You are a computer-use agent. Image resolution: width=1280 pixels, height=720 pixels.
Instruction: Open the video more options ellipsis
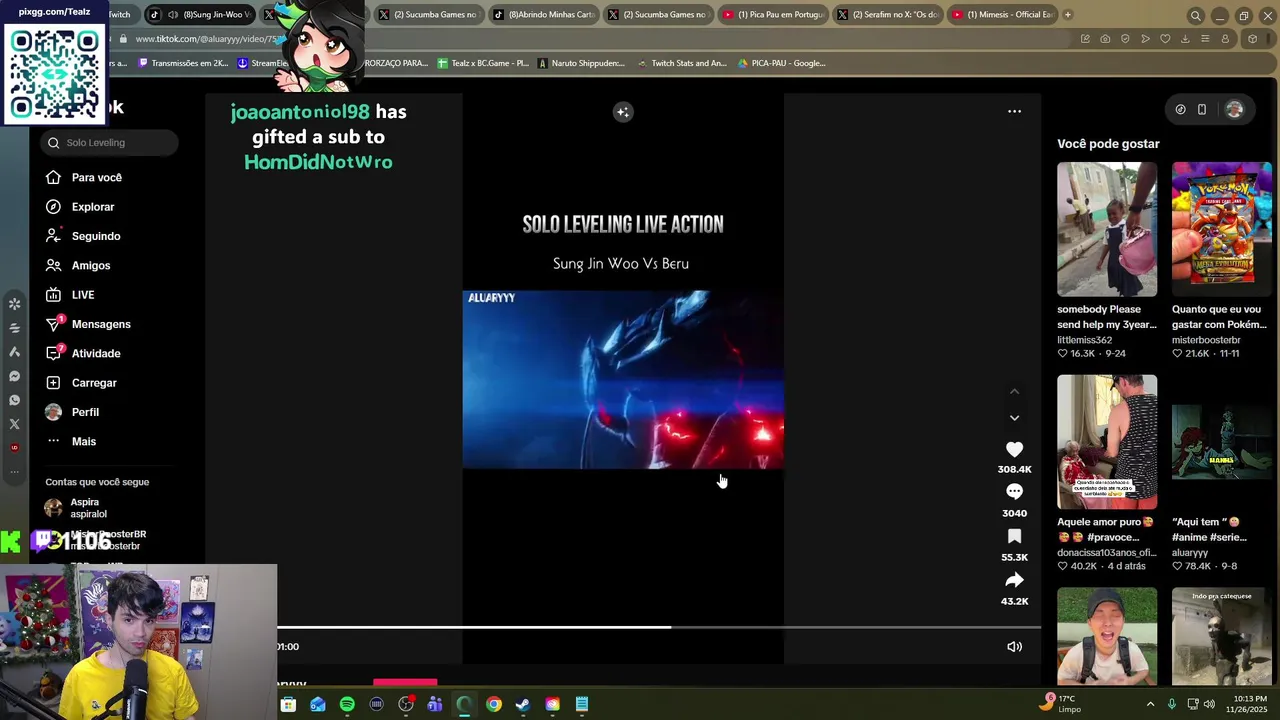(1014, 112)
